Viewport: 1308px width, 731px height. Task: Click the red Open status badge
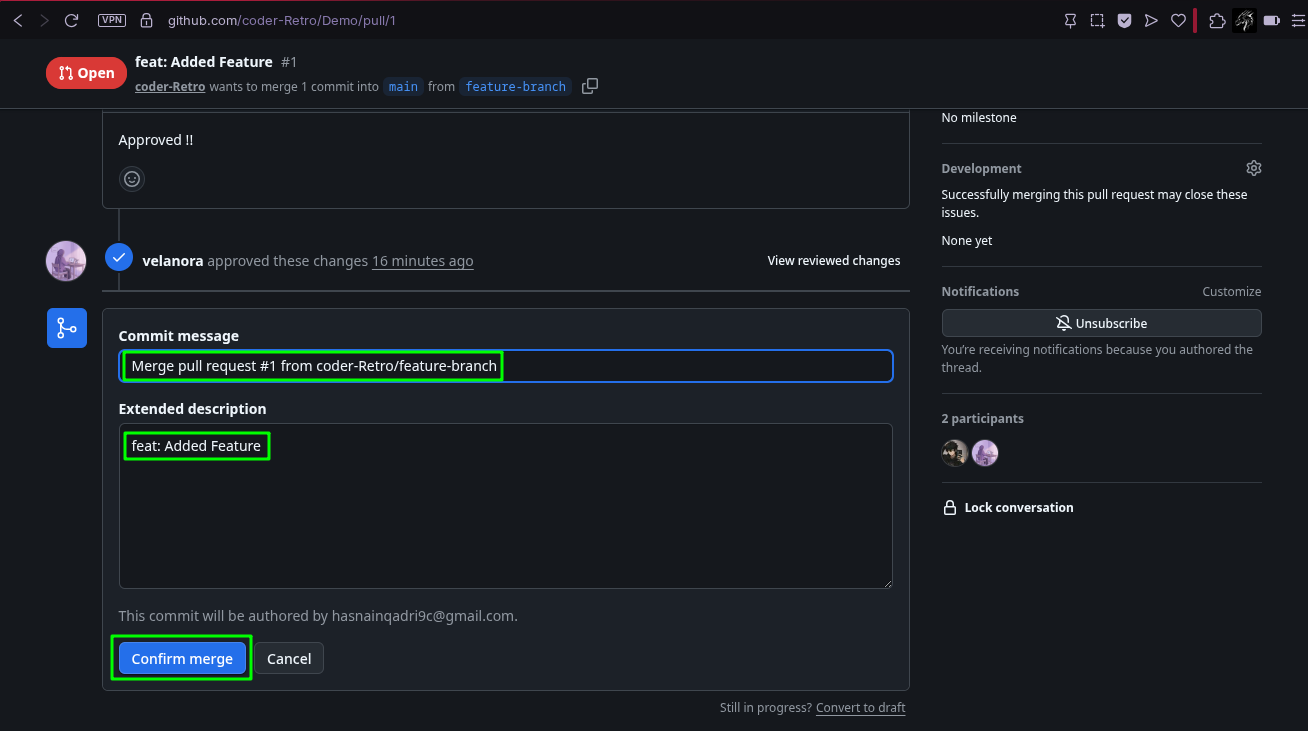pos(87,73)
